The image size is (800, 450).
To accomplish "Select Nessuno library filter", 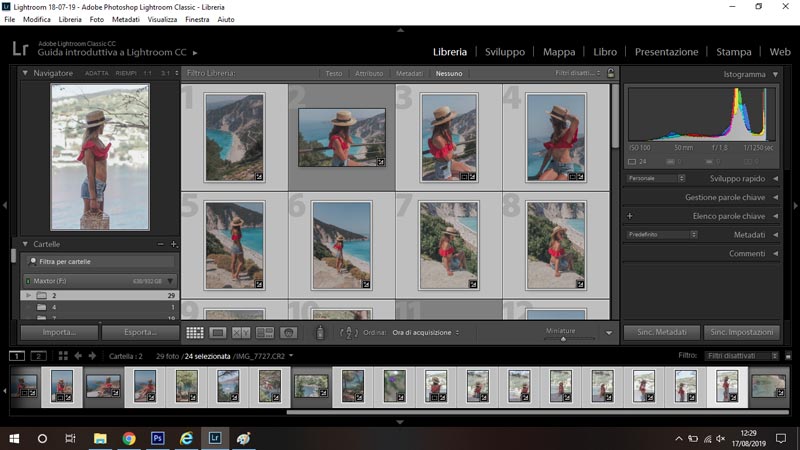I will point(449,73).
